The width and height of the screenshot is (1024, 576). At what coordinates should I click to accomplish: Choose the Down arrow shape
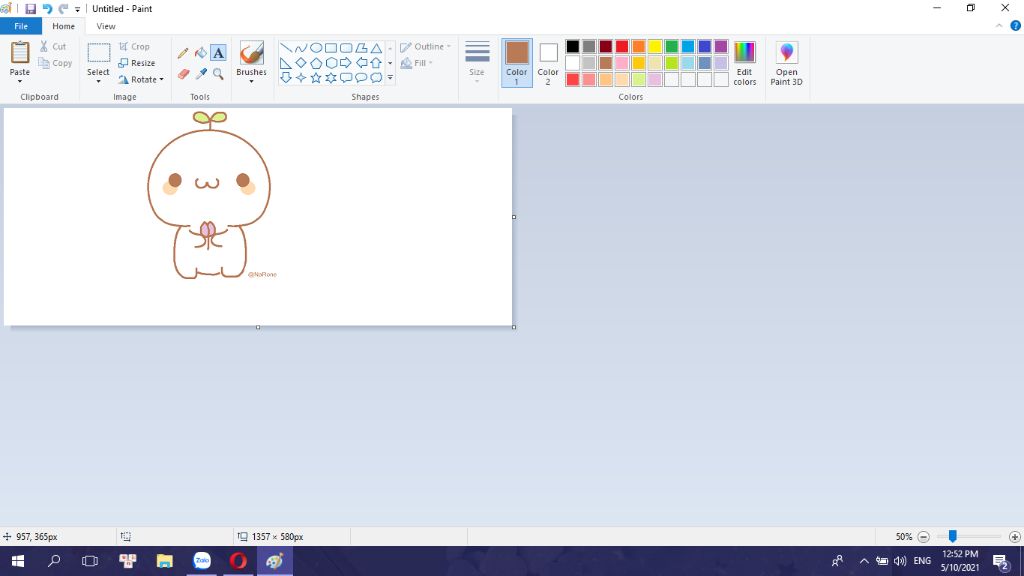click(286, 78)
